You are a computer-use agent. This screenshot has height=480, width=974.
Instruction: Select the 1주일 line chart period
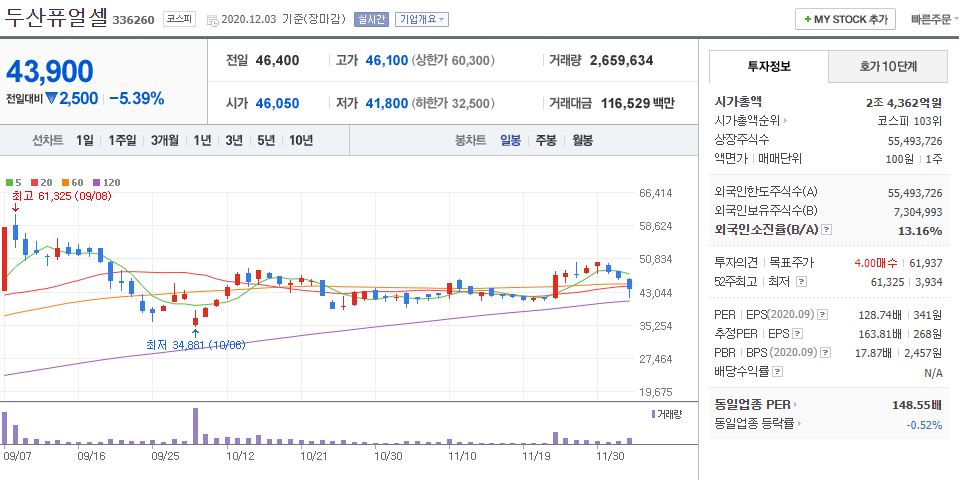click(x=122, y=140)
